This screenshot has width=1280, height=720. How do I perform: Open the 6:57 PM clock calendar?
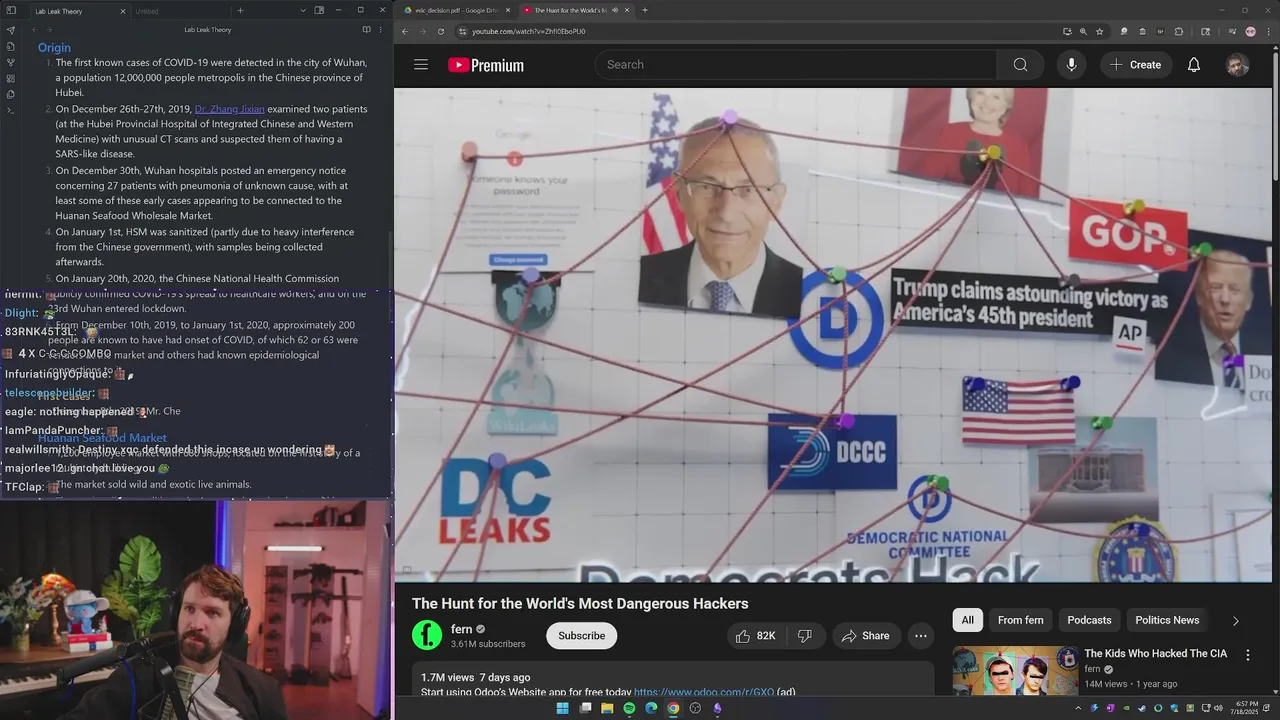pos(1242,708)
